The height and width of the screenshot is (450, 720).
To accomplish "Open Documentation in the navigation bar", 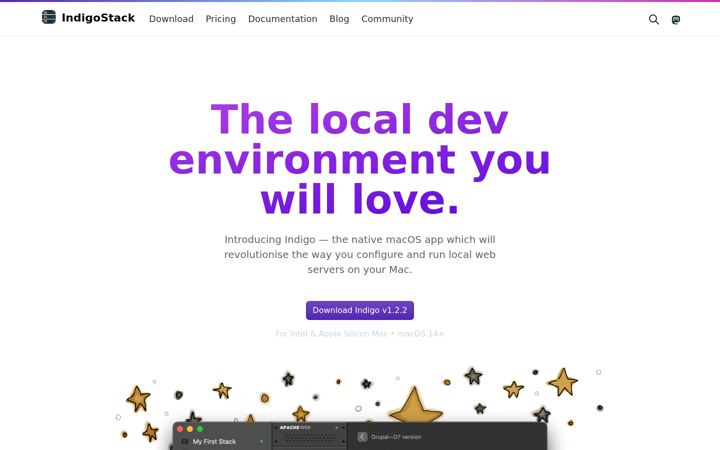I will (282, 19).
